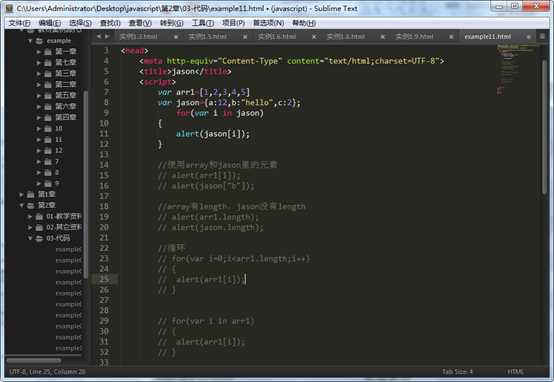Switch to the 实例1.9.html tab

pos(414,36)
